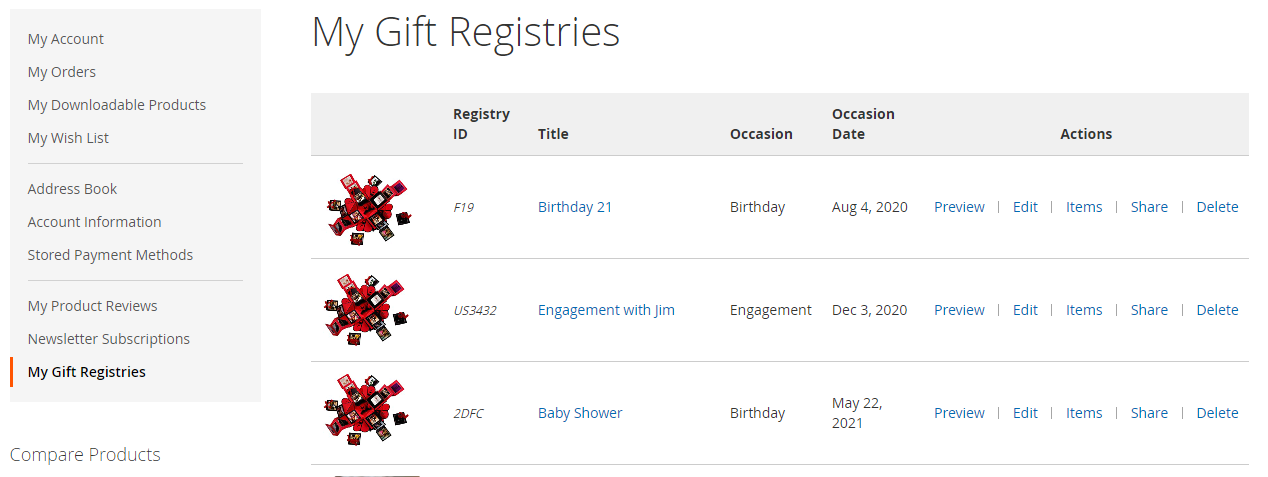
Task: Open Address Book sidebar item
Action: pos(72,189)
